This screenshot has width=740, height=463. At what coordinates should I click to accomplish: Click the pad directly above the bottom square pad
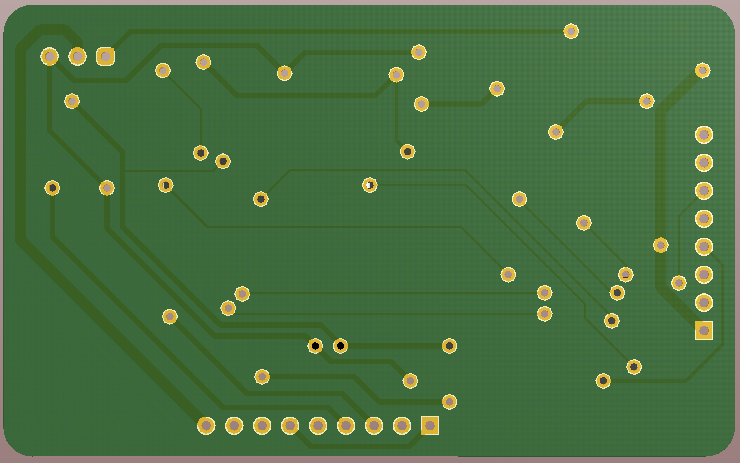450,402
